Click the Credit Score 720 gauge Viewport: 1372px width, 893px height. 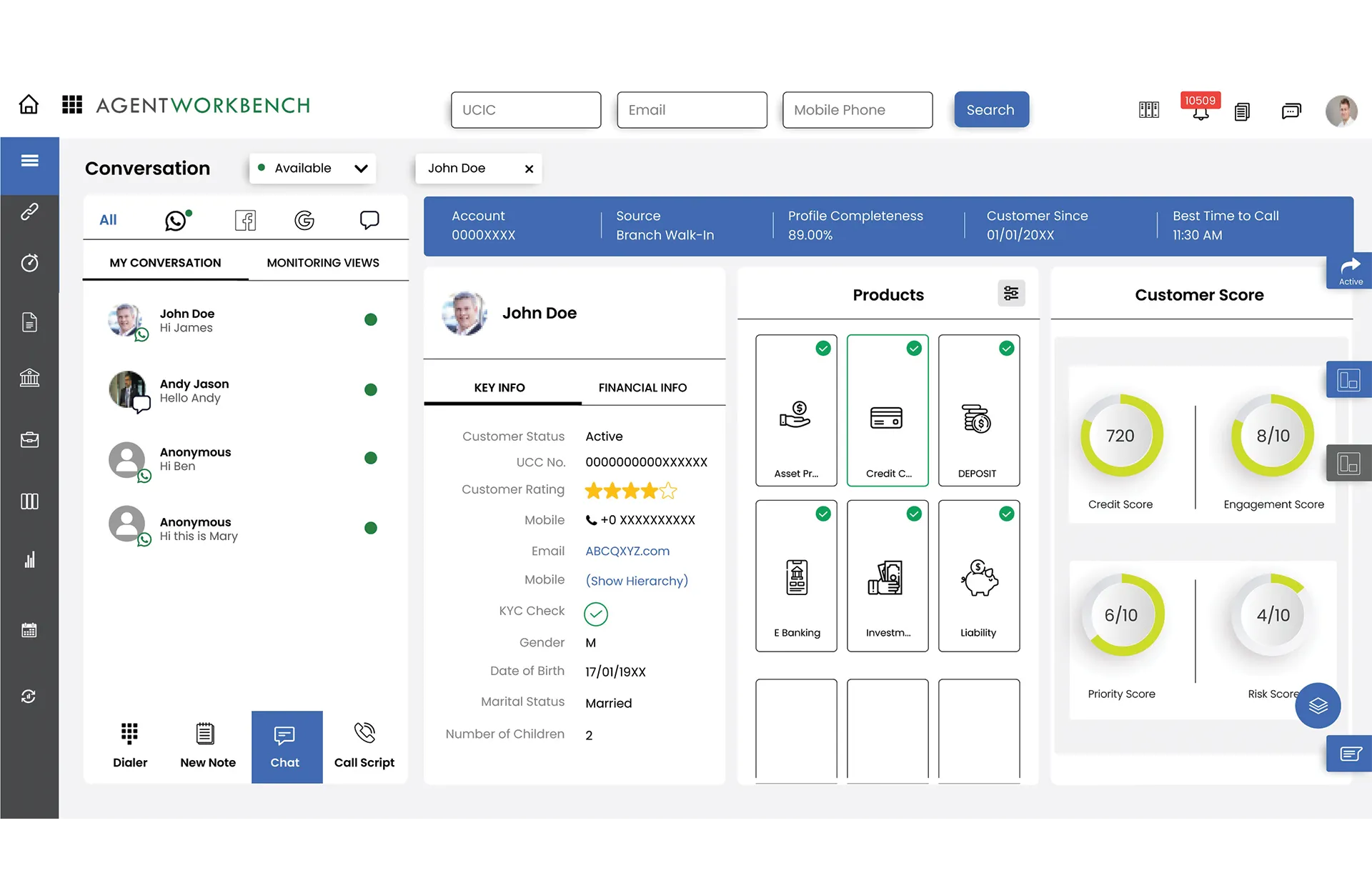point(1120,436)
